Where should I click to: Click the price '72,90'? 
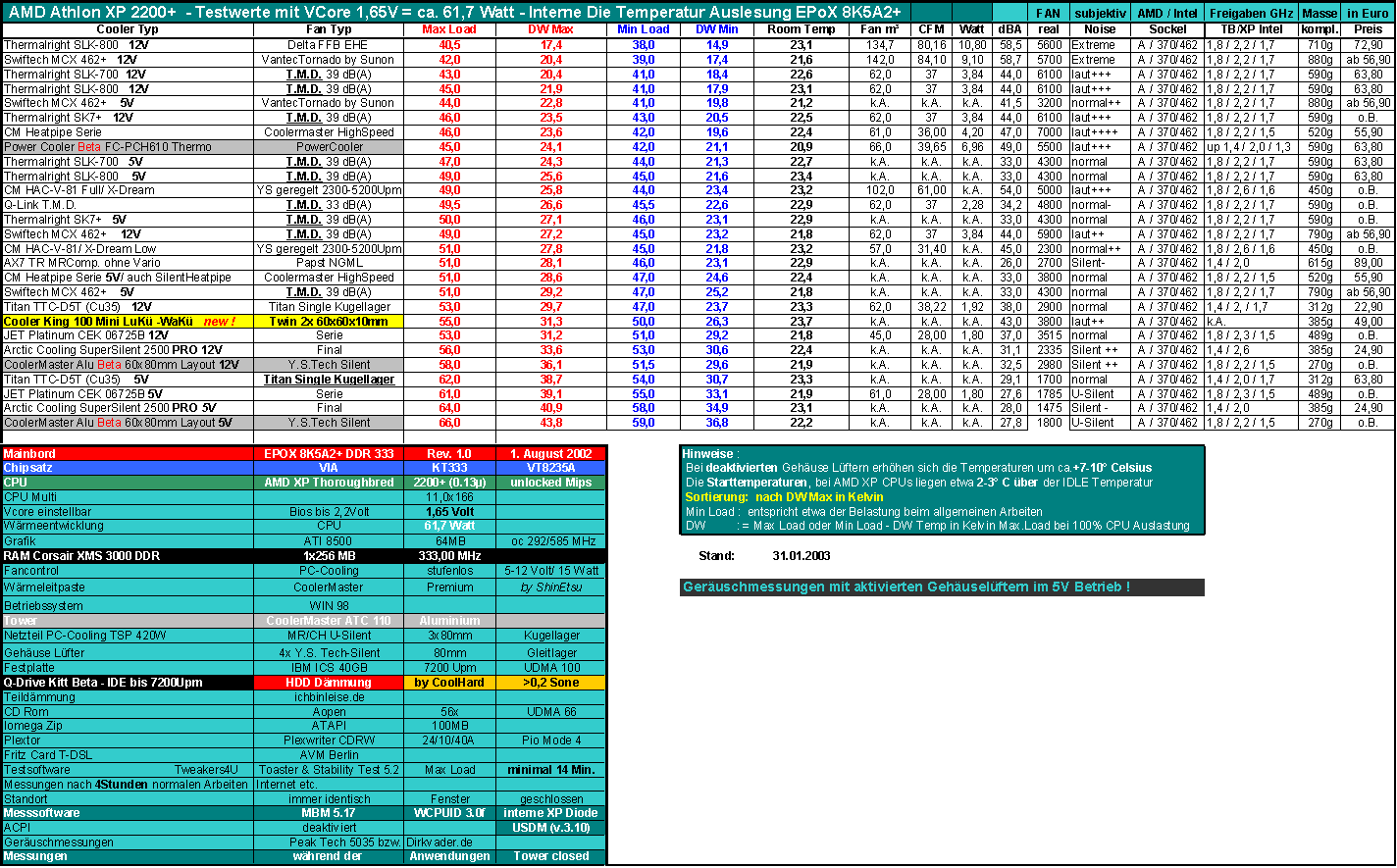(1368, 45)
